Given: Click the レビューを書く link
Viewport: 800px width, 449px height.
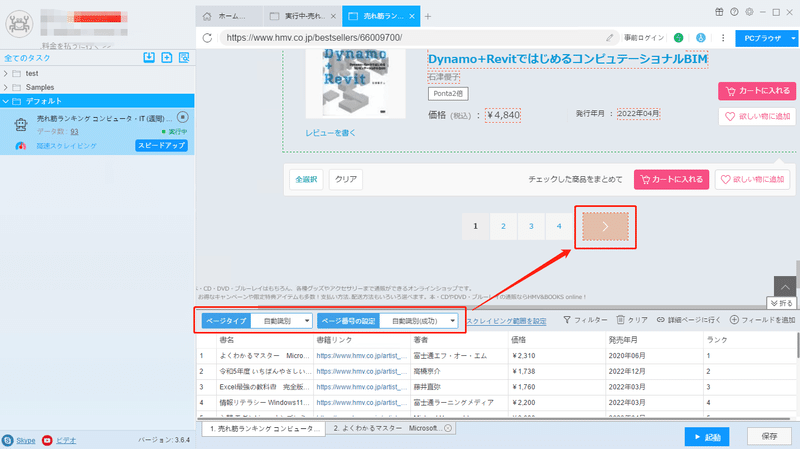Looking at the screenshot, I should tap(330, 133).
